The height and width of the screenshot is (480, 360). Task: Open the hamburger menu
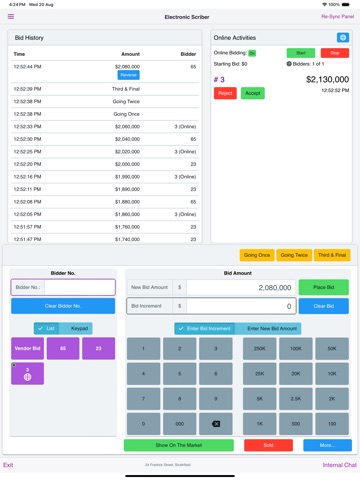(x=11, y=16)
